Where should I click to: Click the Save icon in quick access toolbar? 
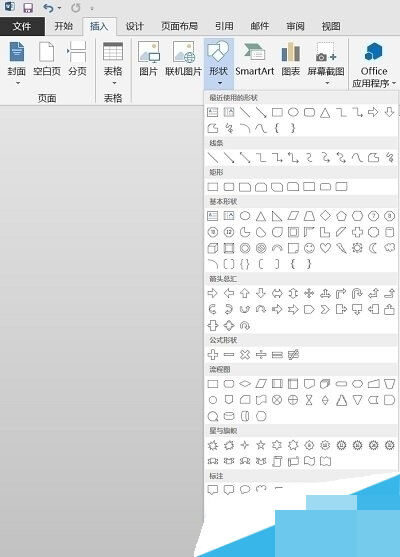click(x=28, y=8)
